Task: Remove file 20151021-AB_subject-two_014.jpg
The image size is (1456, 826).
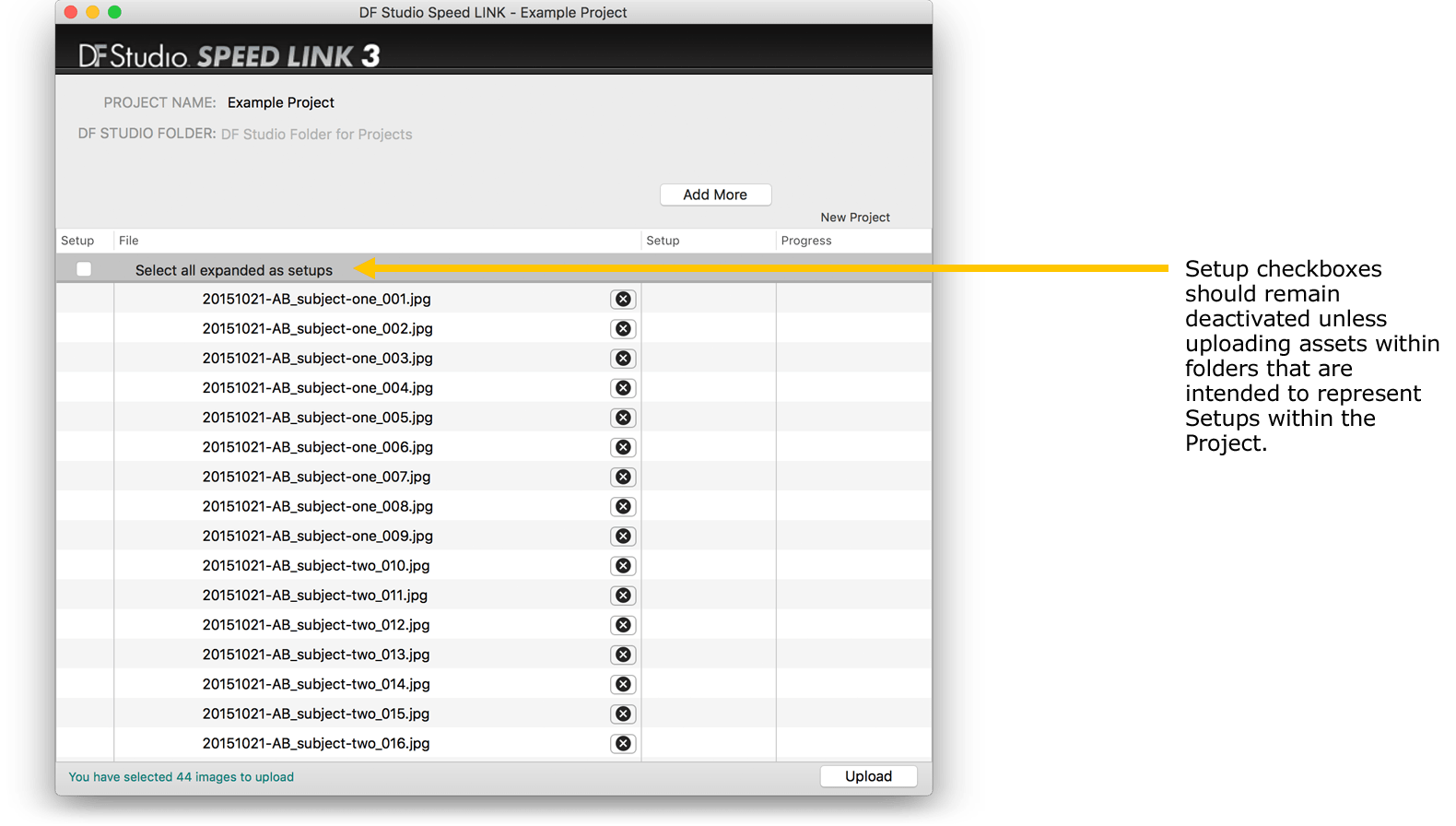Action: coord(623,684)
